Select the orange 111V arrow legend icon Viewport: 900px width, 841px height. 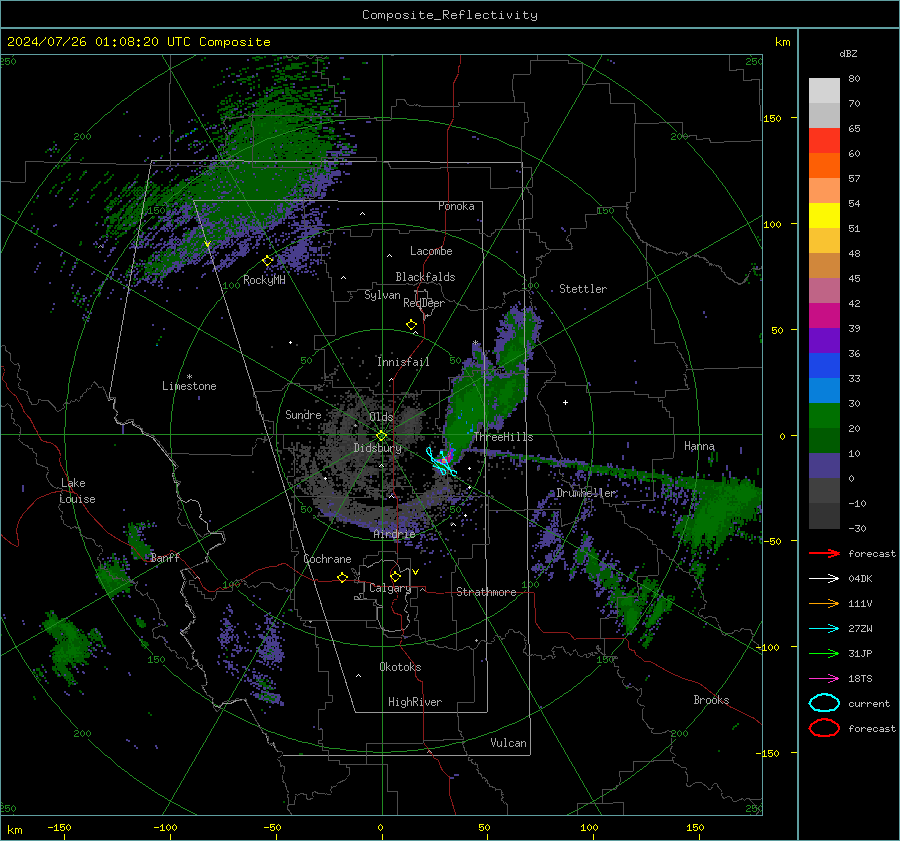tap(824, 603)
